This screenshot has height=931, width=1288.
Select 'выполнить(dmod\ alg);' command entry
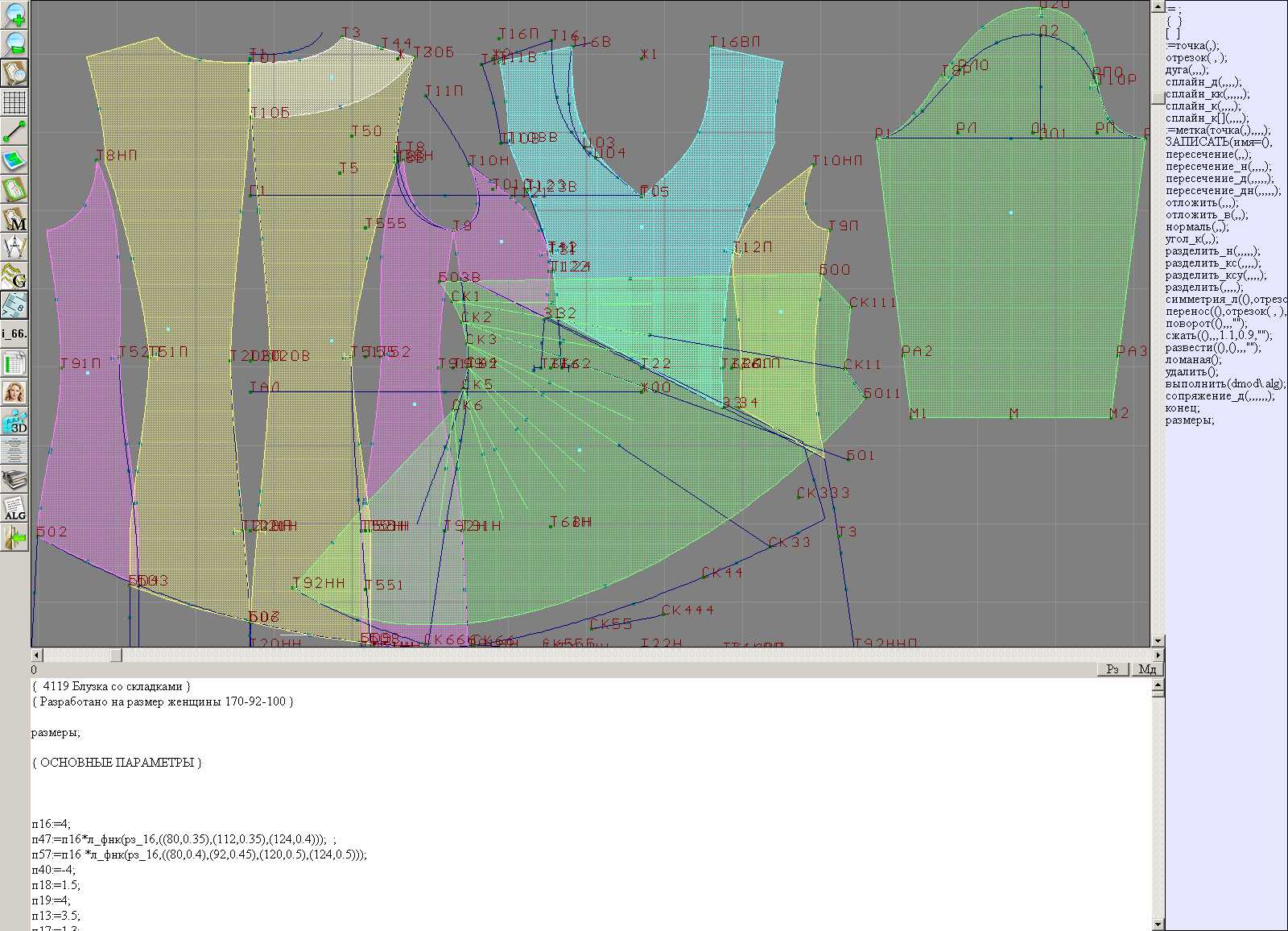tap(1224, 384)
